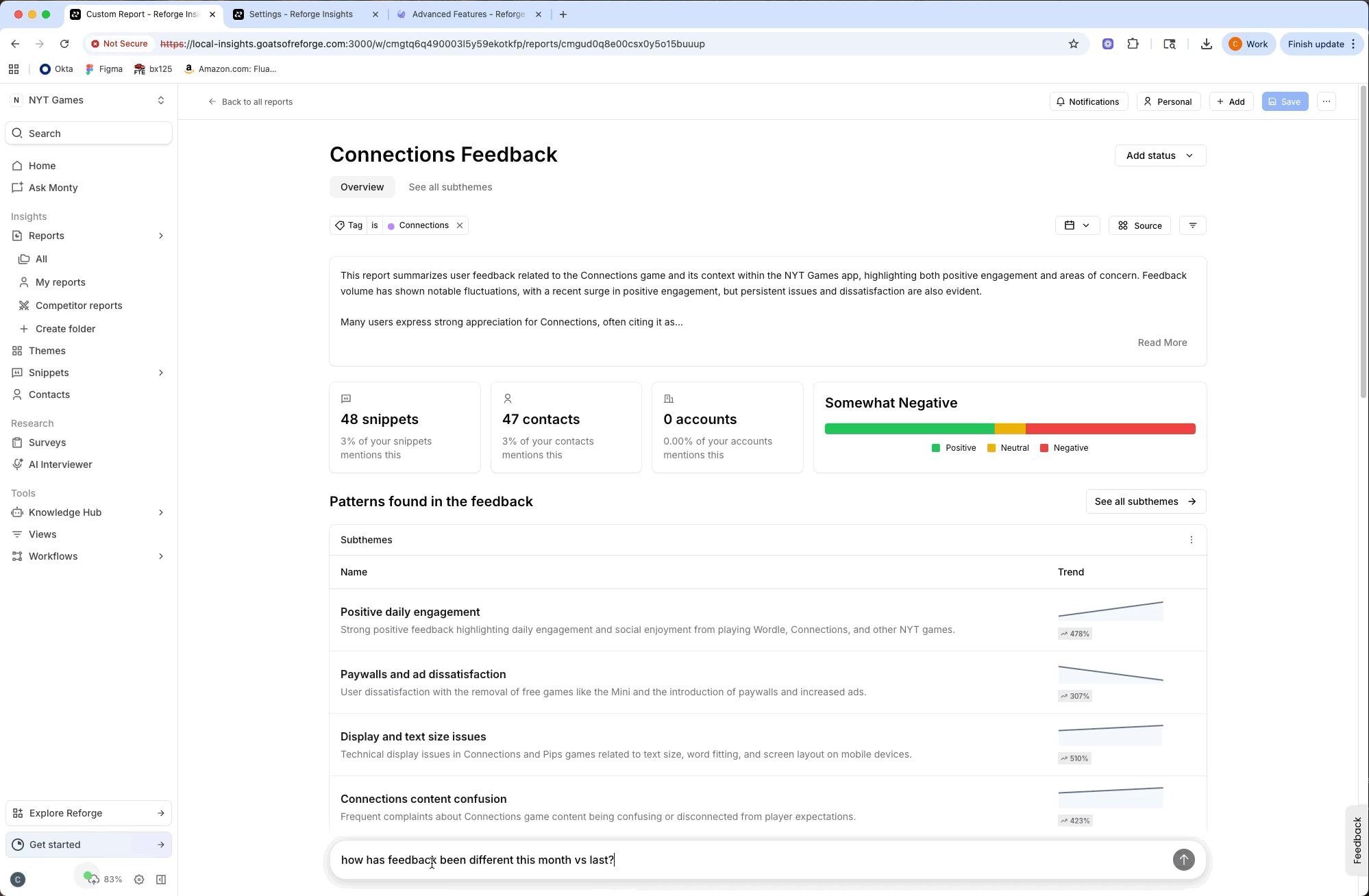Open the three-dot menu next to Save
This screenshot has width=1369, height=896.
point(1327,101)
